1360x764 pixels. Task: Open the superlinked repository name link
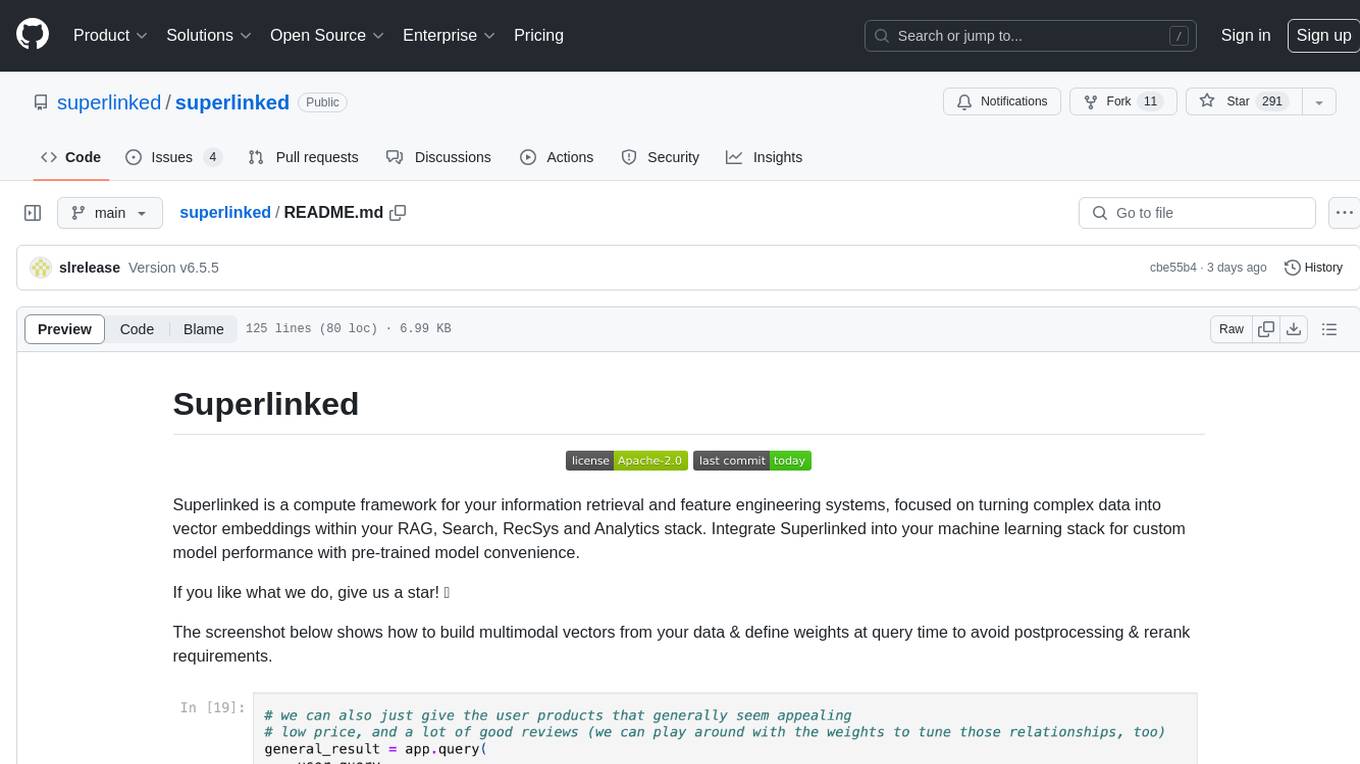point(232,102)
